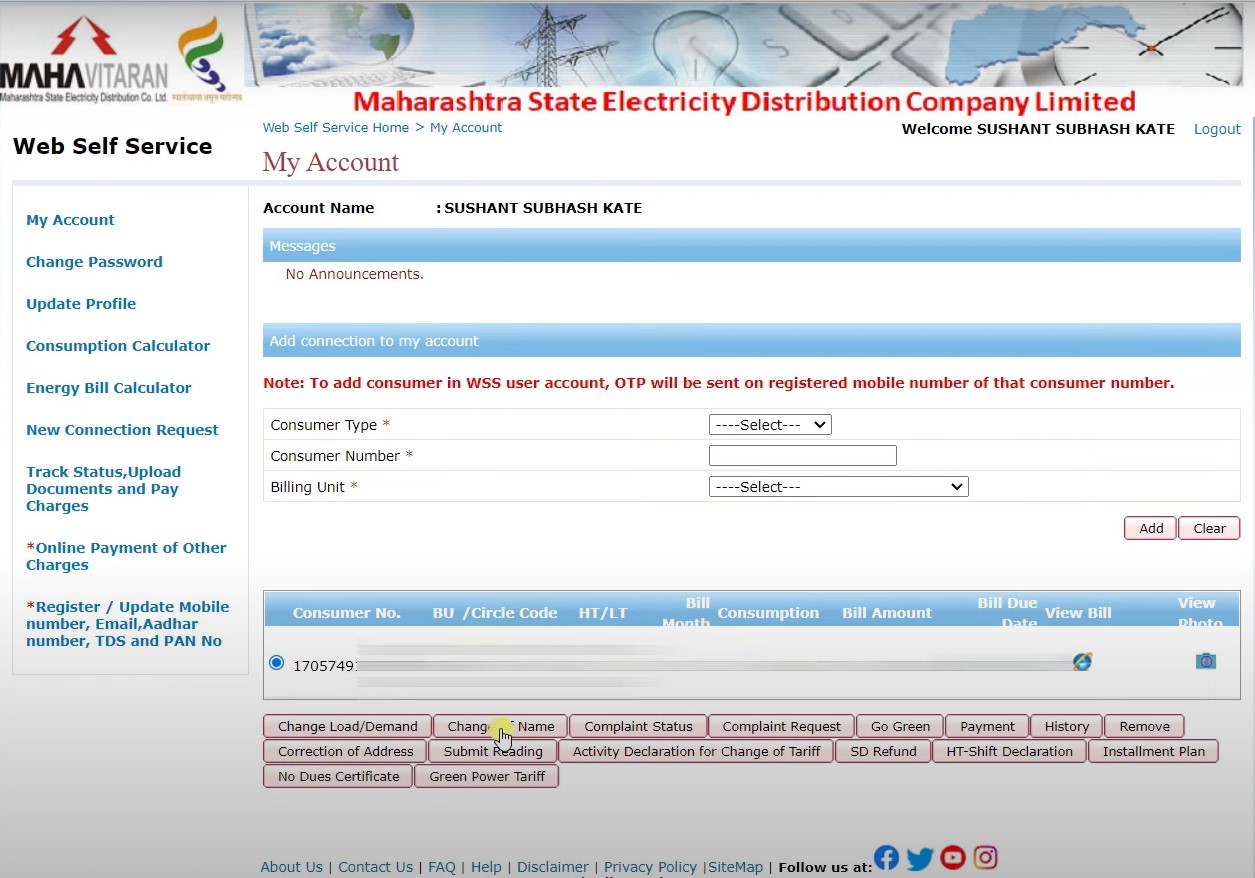Visit Instagram using the footer icon

pyautogui.click(x=985, y=857)
